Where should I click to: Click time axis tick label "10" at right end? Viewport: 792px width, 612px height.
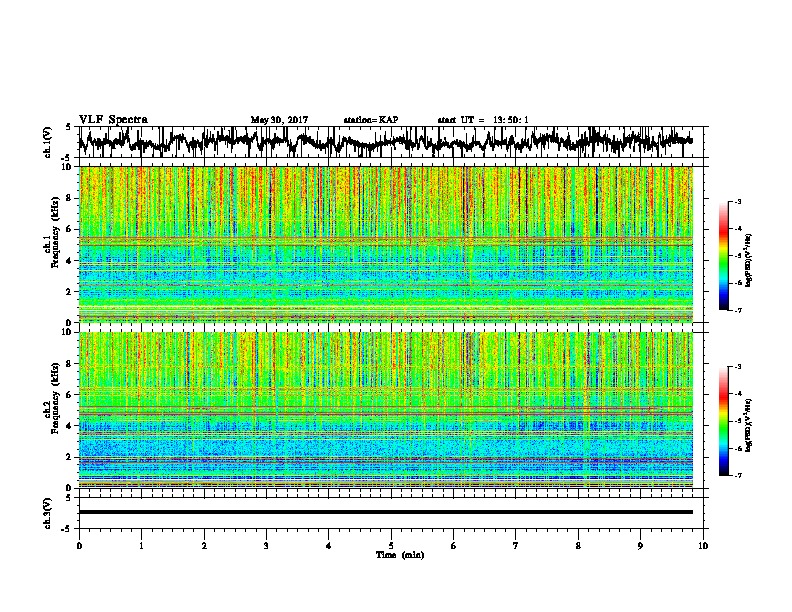(703, 546)
